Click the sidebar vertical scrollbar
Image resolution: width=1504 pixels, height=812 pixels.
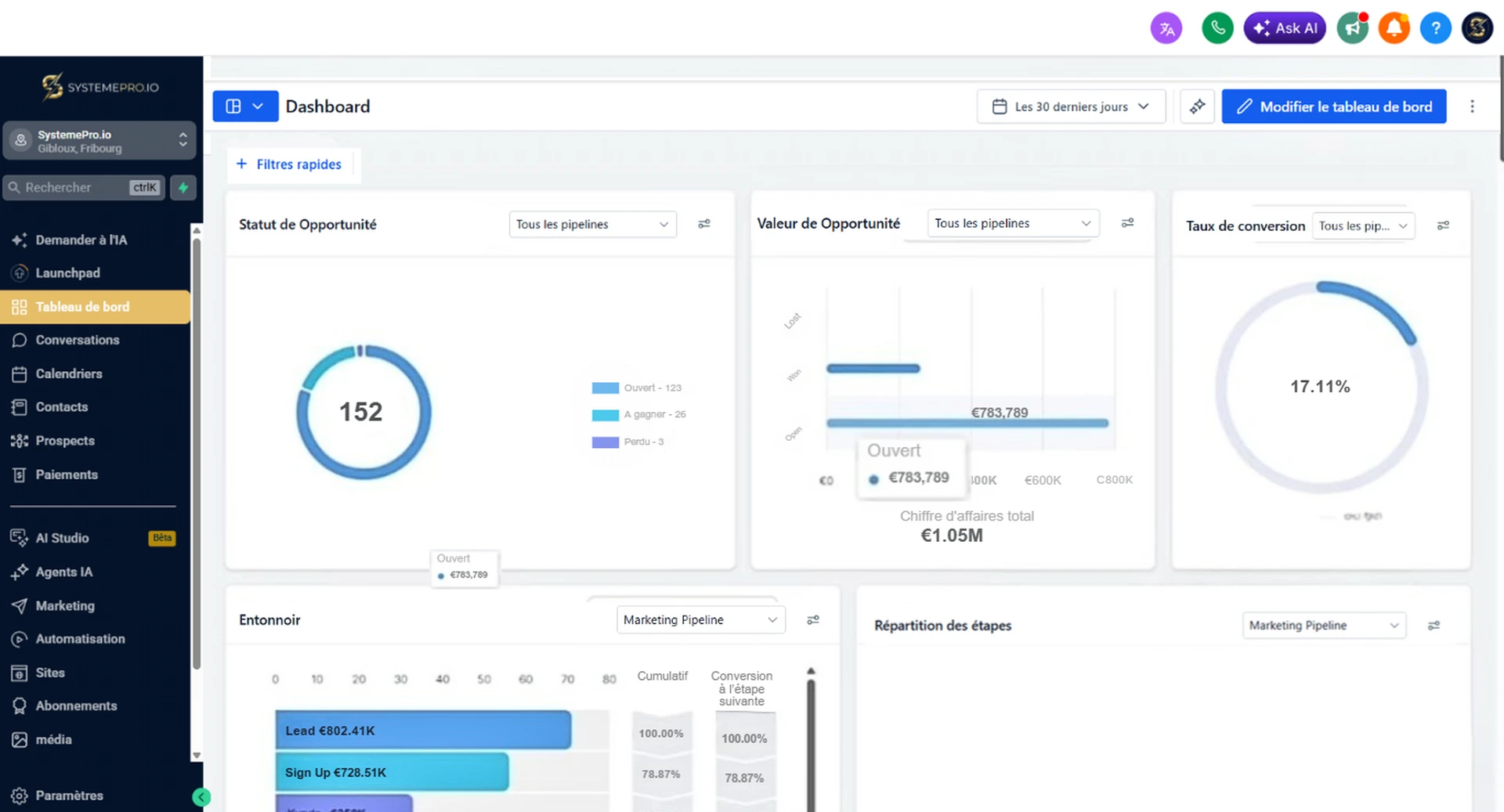coord(197,454)
